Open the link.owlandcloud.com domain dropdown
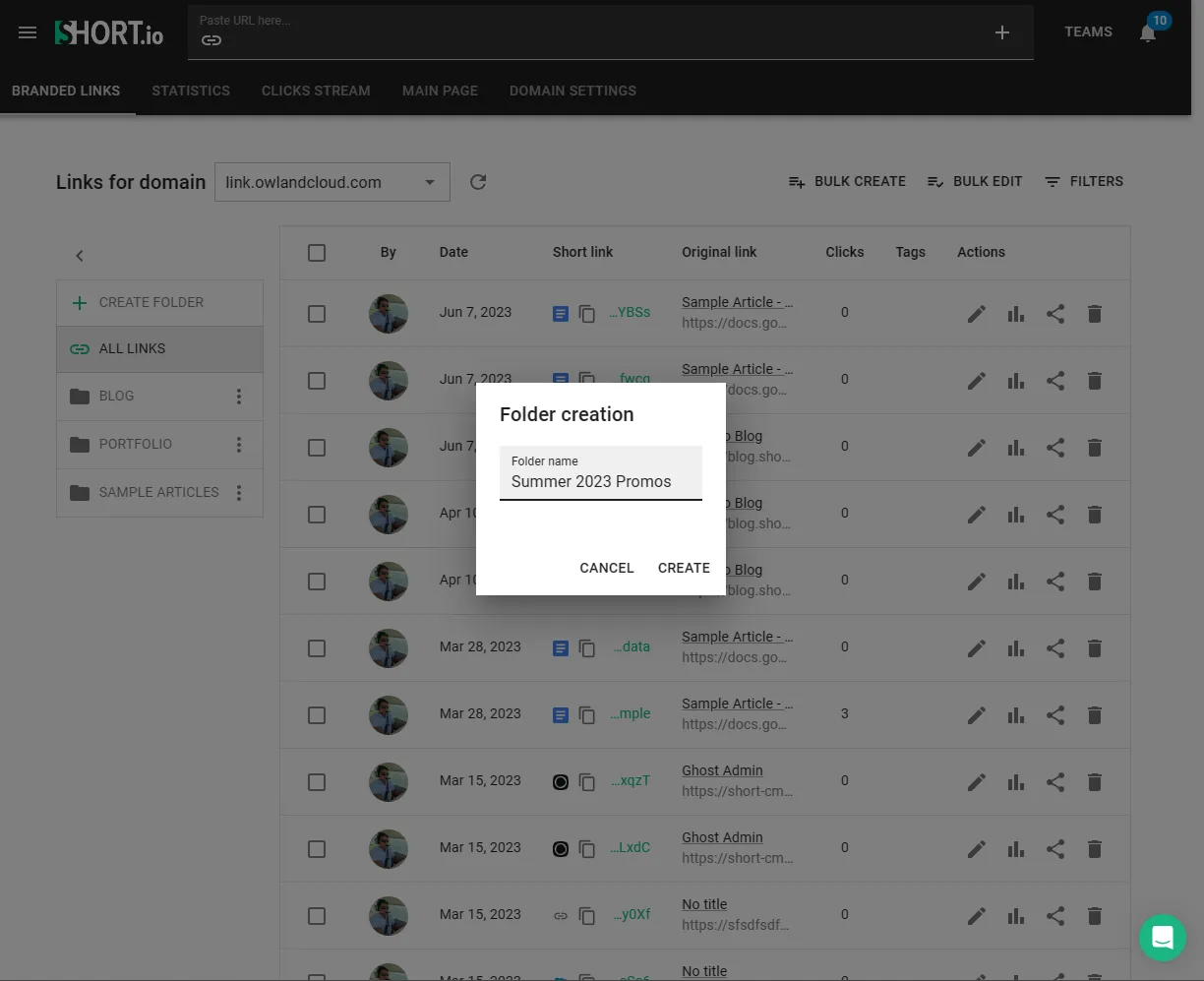Screen dimensions: 1204x981 [332, 182]
